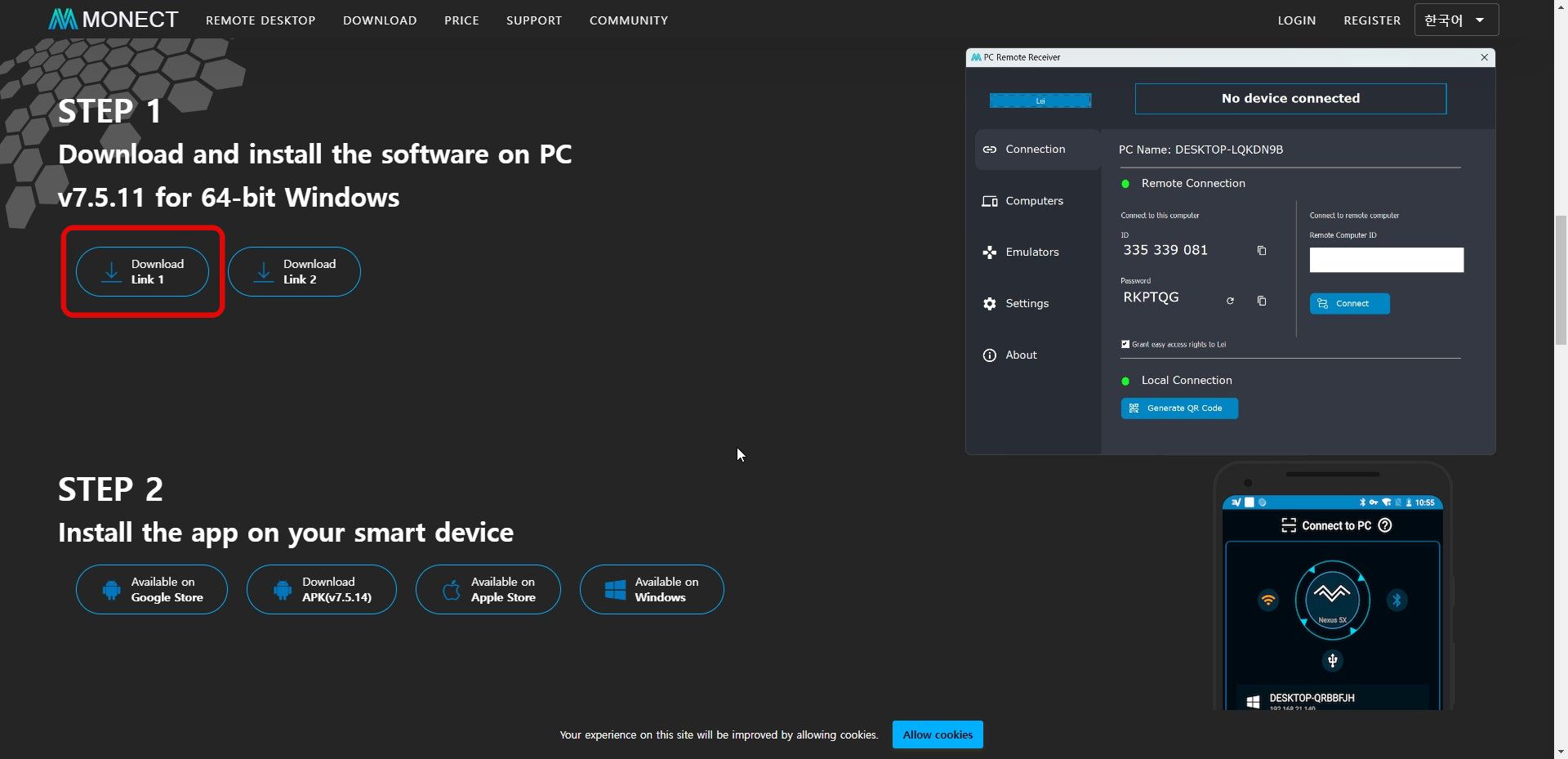Close the PC Remote Receiver window
Viewport: 1568px width, 759px height.
(1485, 57)
